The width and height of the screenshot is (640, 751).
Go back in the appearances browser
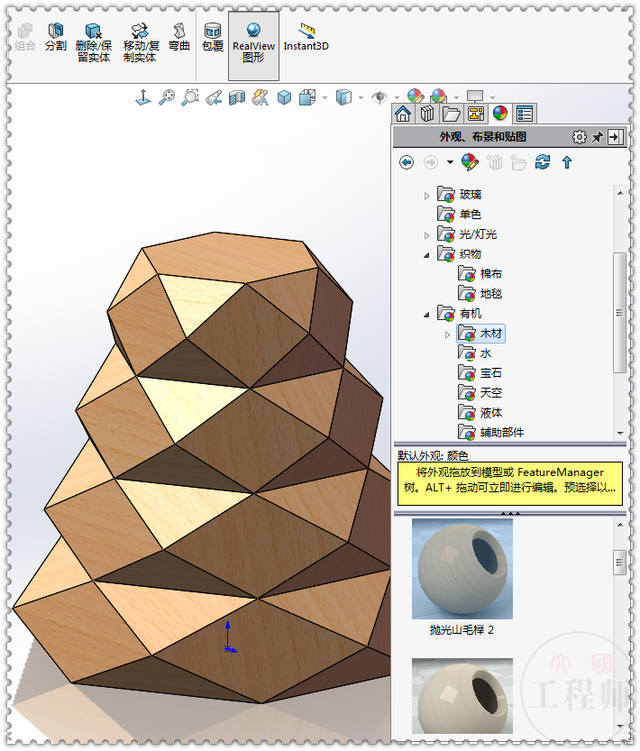(x=407, y=163)
